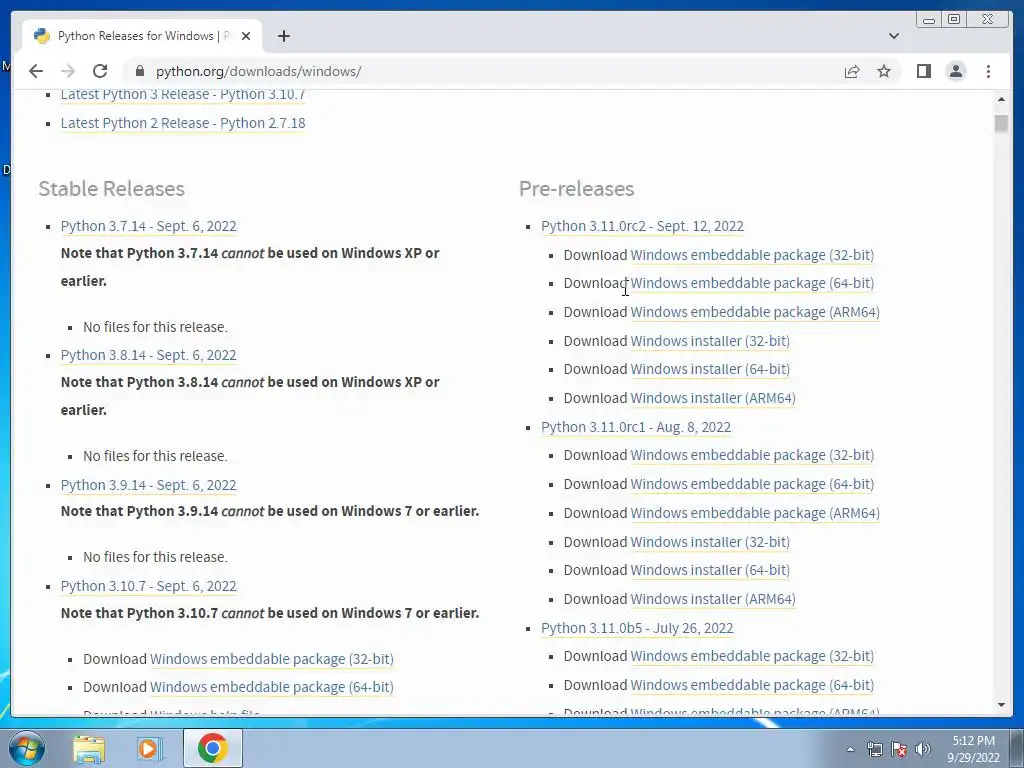
Task: Close the Python Releases for Windows tab
Action: click(x=246, y=36)
